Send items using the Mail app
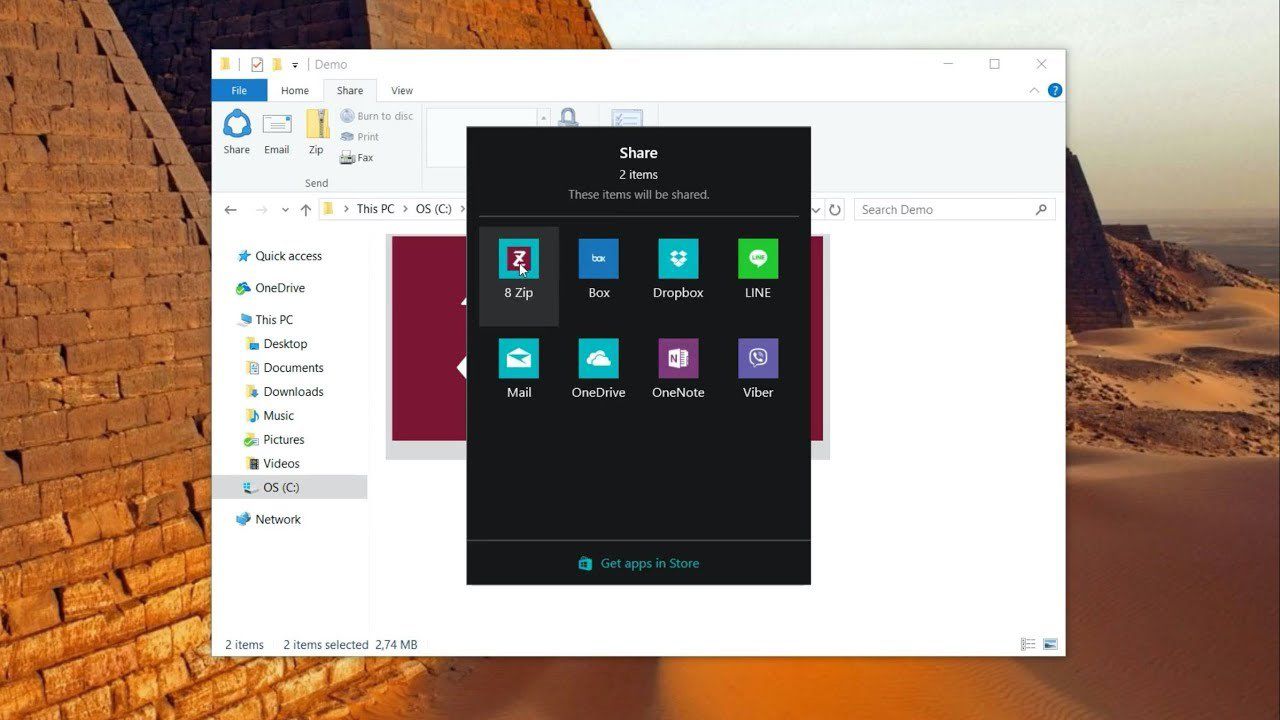The width and height of the screenshot is (1280, 720). [519, 370]
